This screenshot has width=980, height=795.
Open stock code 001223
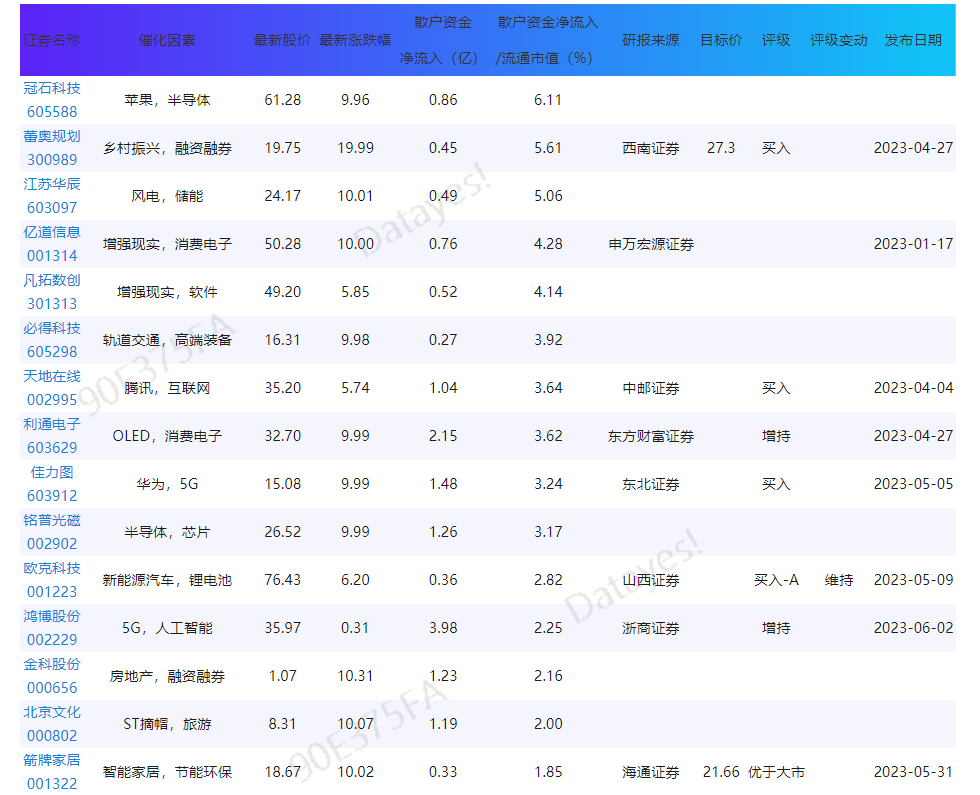52,592
